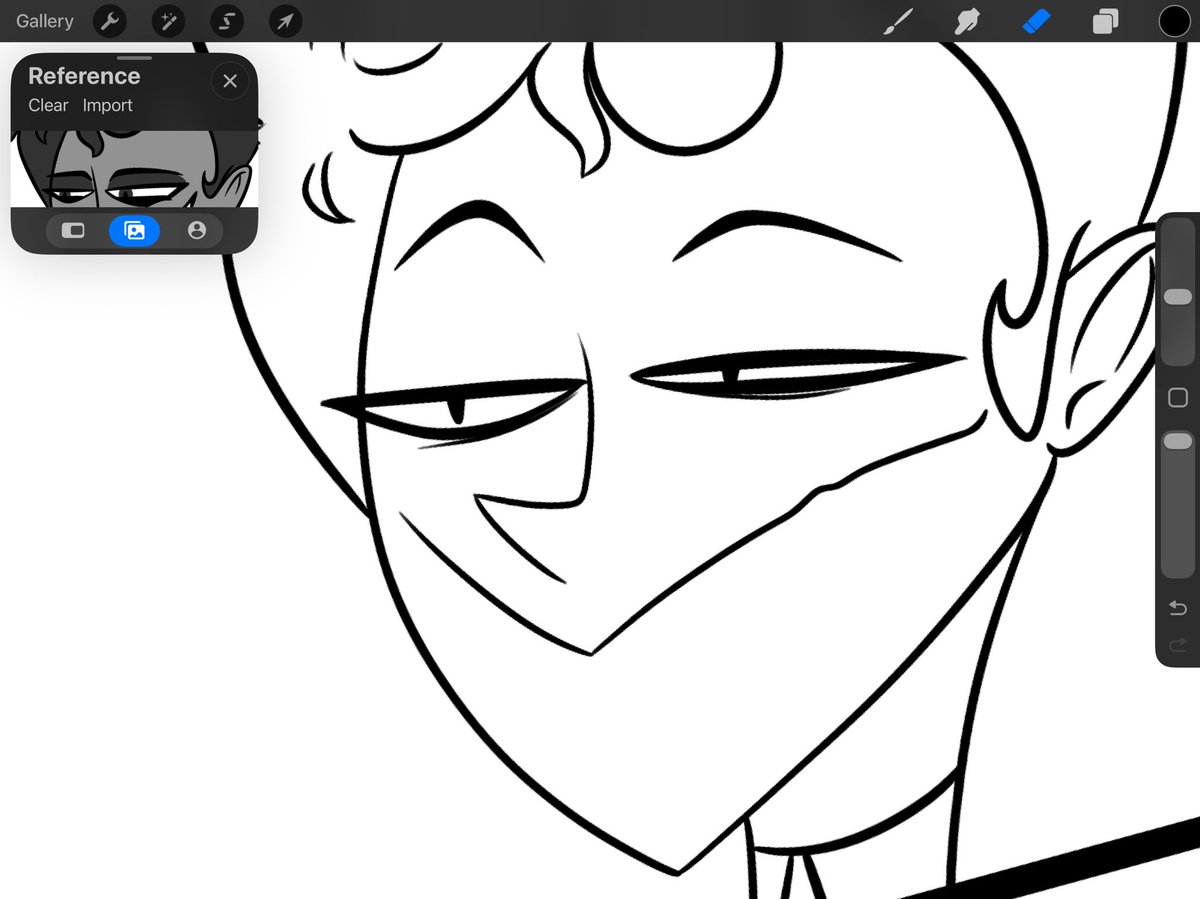Screen dimensions: 1200x899
Task: Open the Actions wrench menu
Action: [x=110, y=21]
